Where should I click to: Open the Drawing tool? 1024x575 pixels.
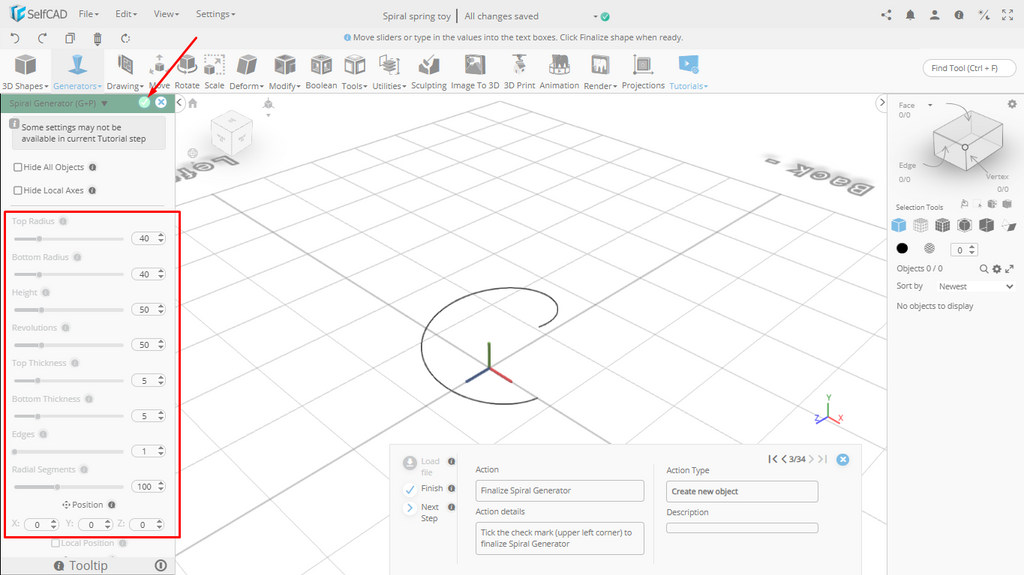[125, 72]
